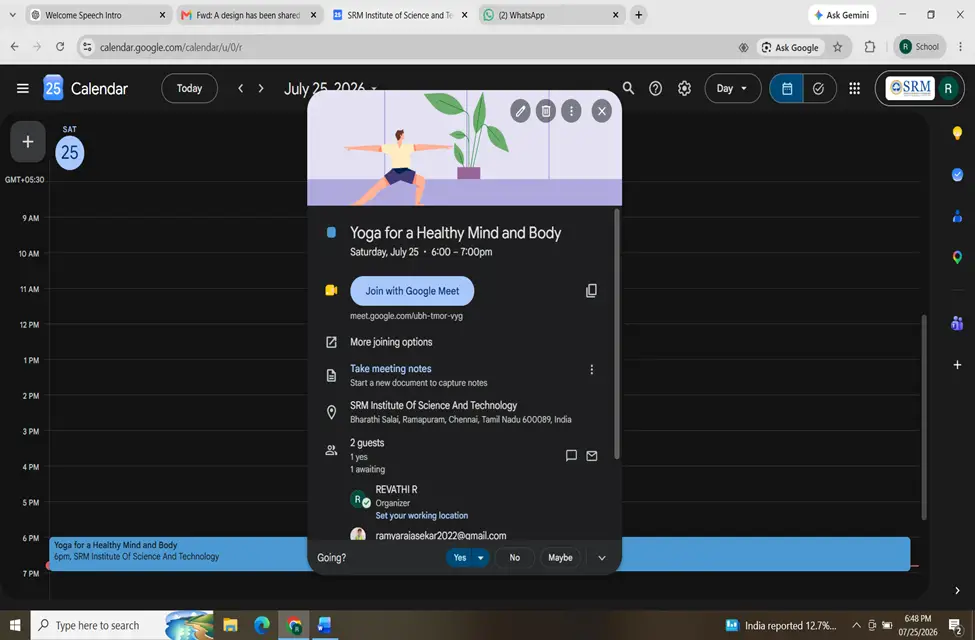Open More joining options
The width and height of the screenshot is (975, 640).
pyautogui.click(x=391, y=342)
